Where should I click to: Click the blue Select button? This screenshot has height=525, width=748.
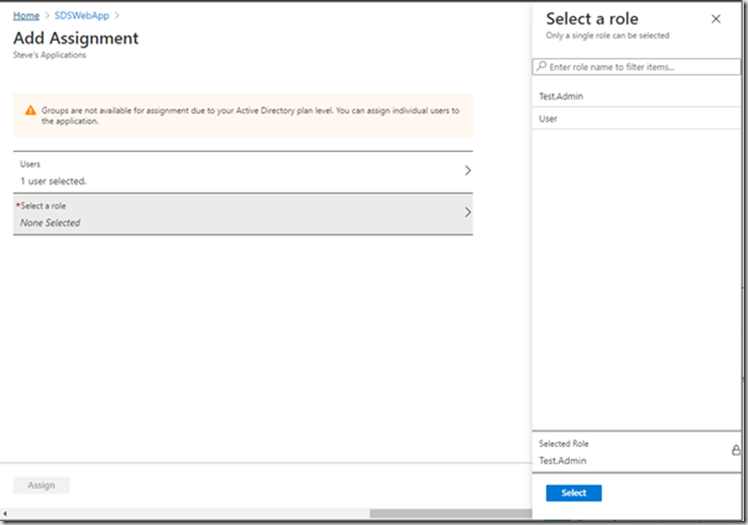[x=573, y=493]
